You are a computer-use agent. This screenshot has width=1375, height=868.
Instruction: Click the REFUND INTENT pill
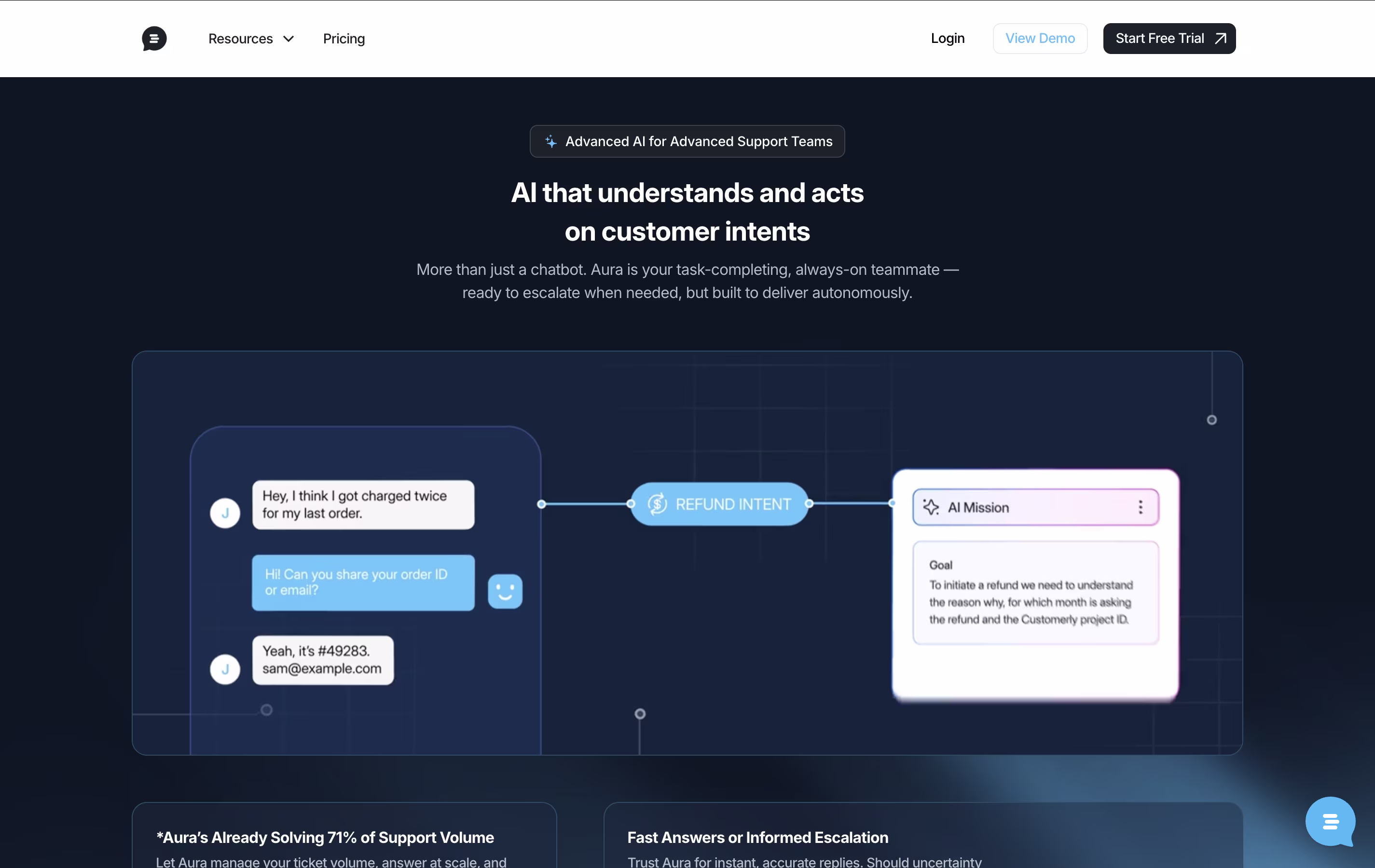point(719,504)
